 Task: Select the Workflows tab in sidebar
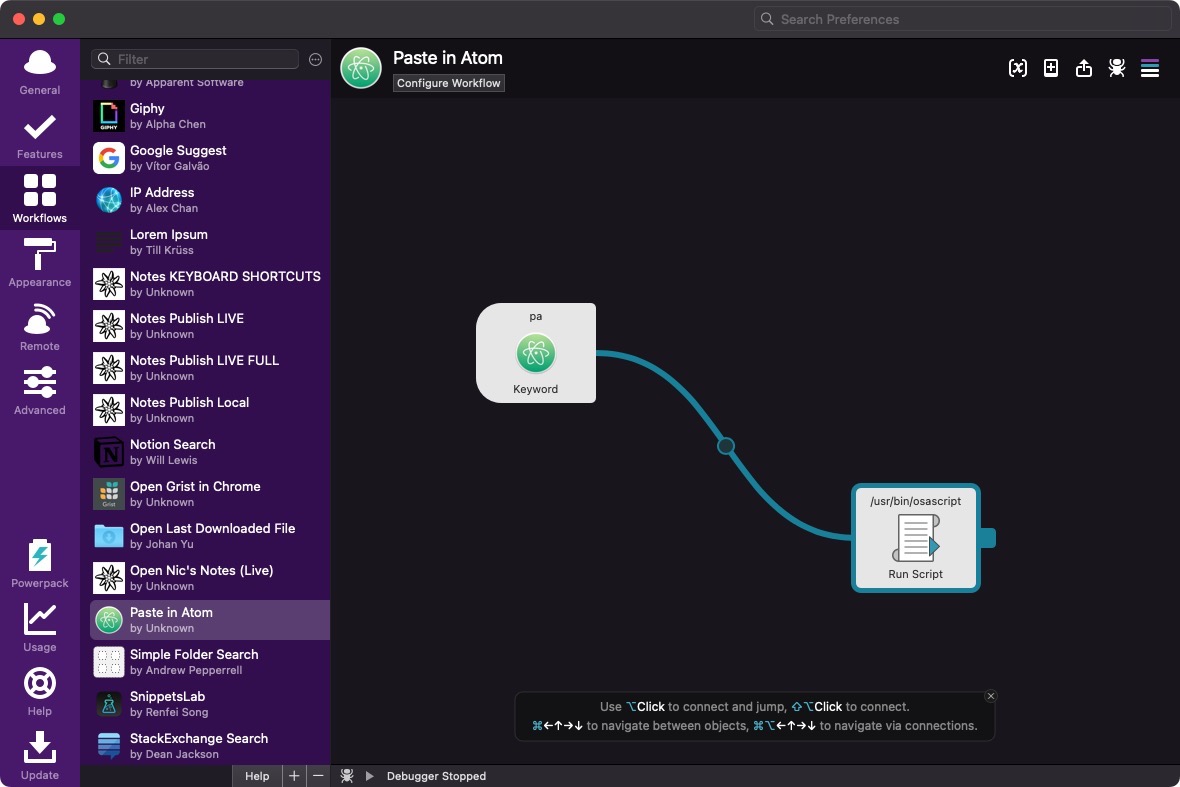click(40, 199)
